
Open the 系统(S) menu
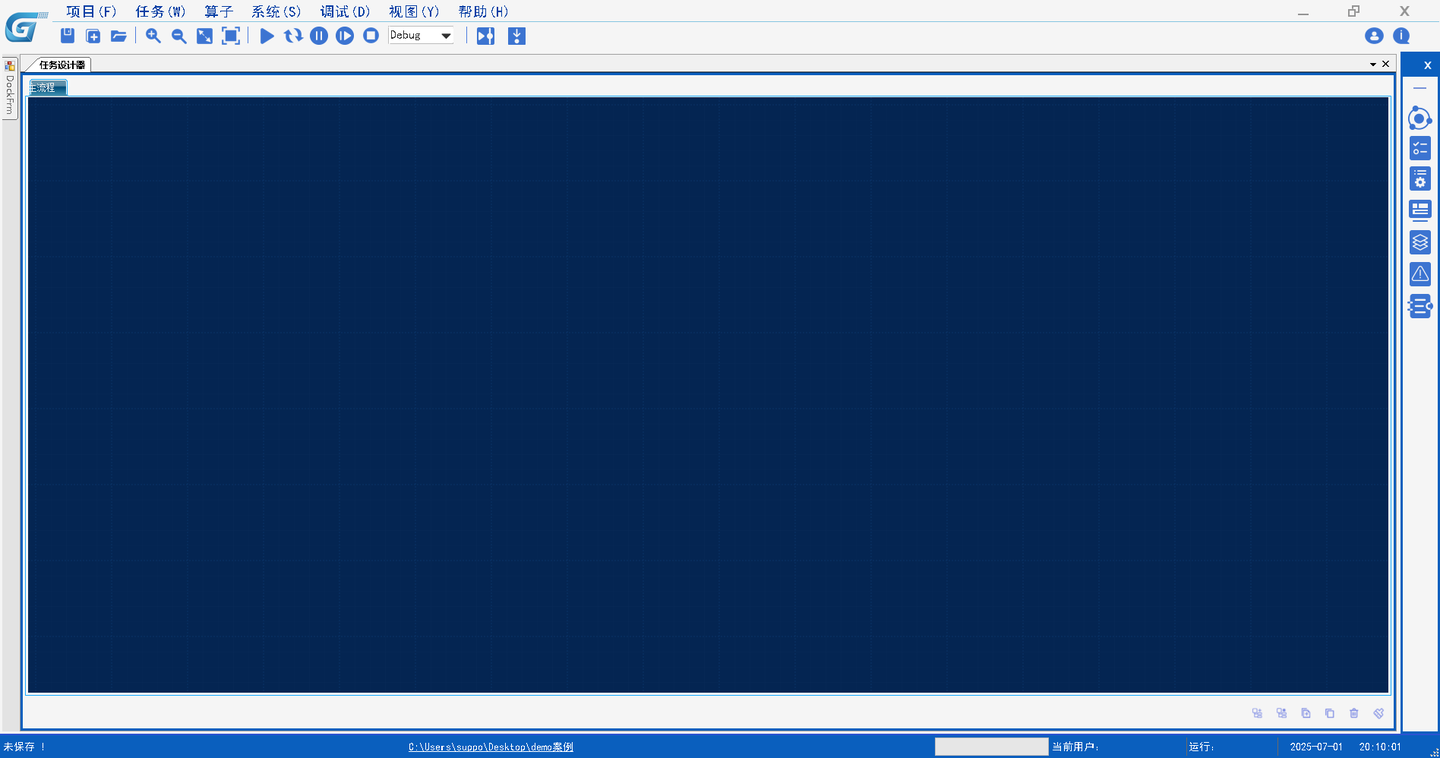click(276, 12)
